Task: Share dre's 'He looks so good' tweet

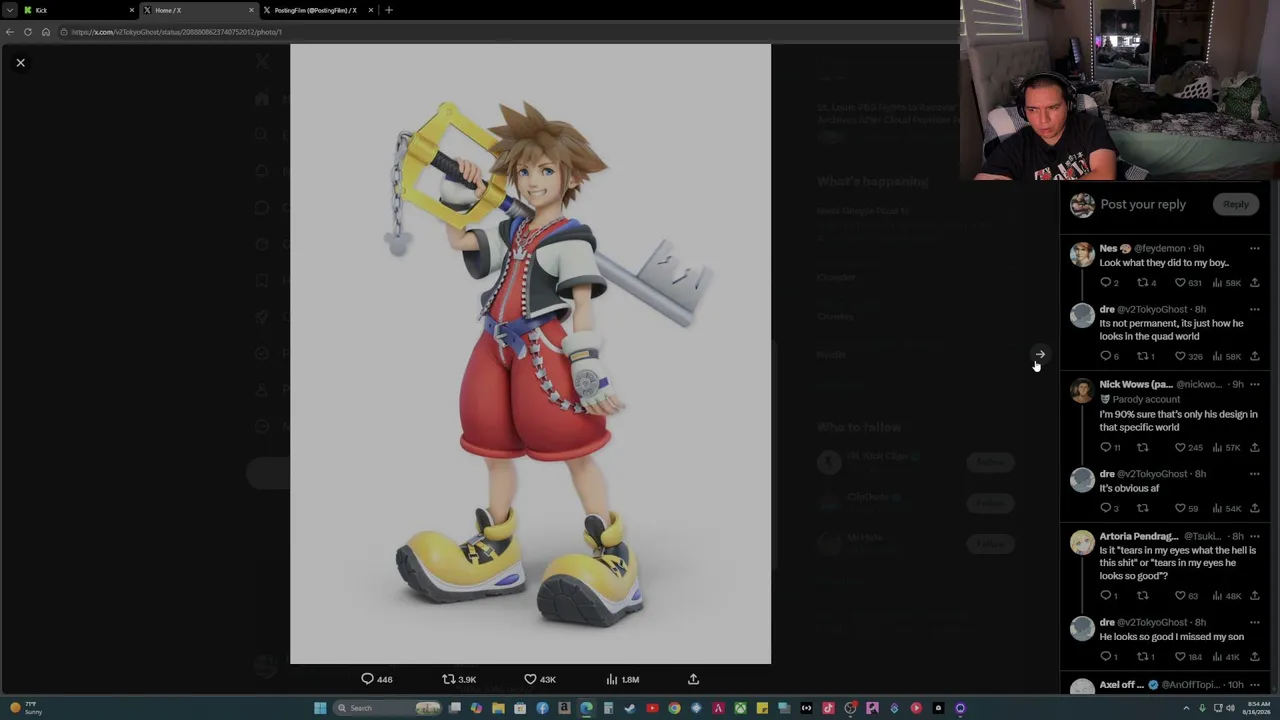Action: [1254, 657]
